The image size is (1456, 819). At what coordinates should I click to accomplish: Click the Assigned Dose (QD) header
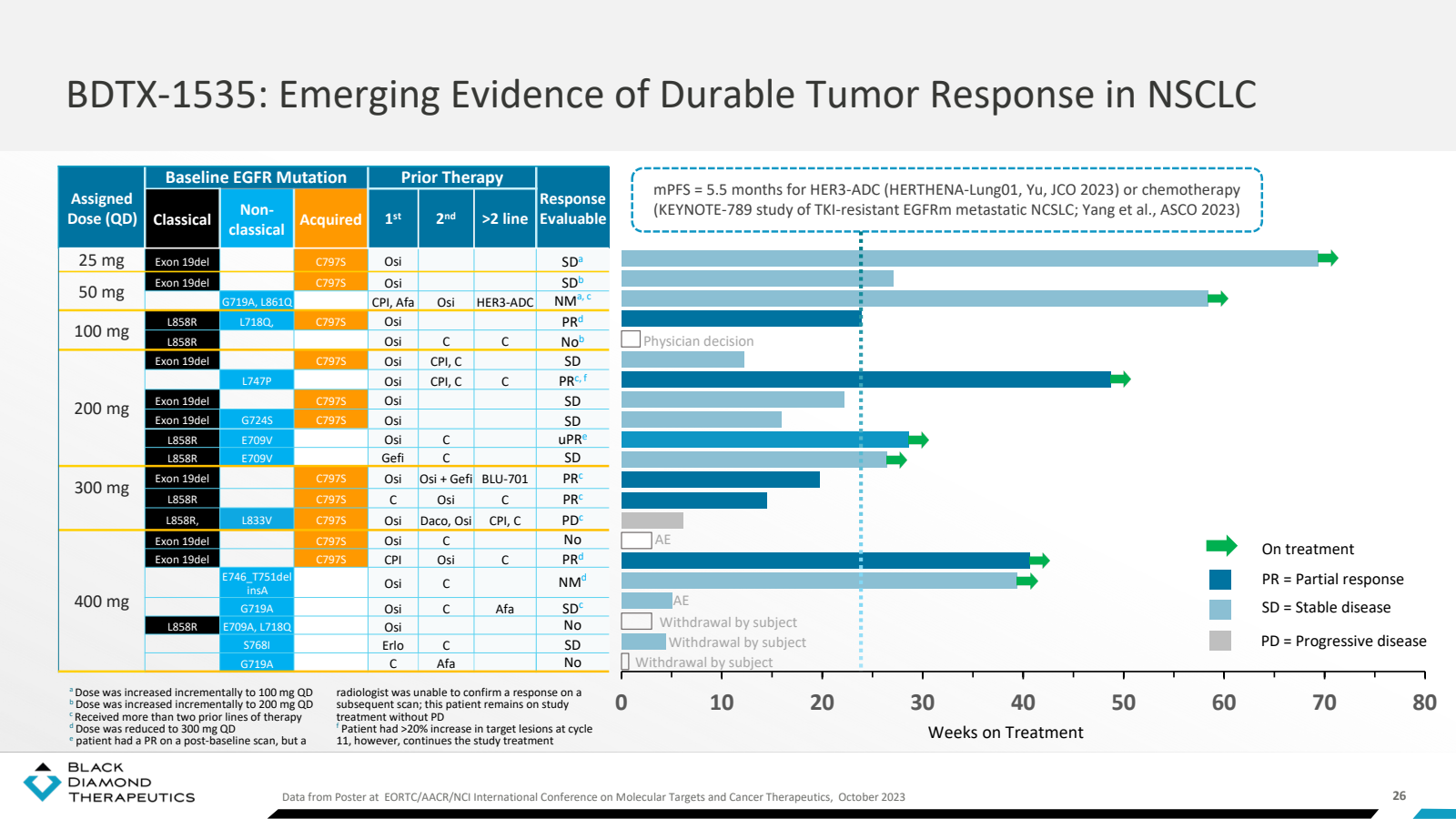click(102, 208)
